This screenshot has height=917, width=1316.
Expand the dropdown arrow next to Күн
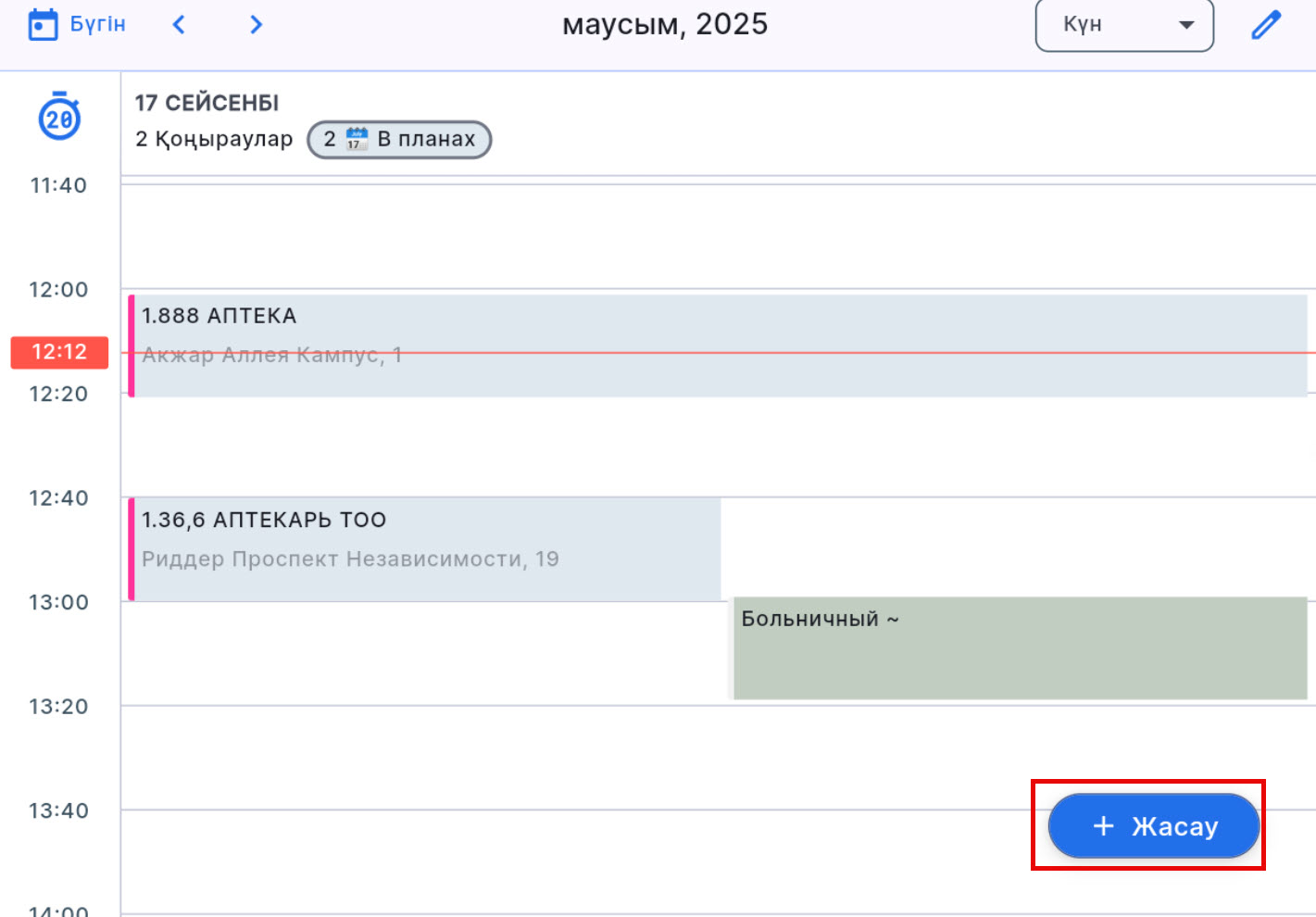(x=1185, y=25)
